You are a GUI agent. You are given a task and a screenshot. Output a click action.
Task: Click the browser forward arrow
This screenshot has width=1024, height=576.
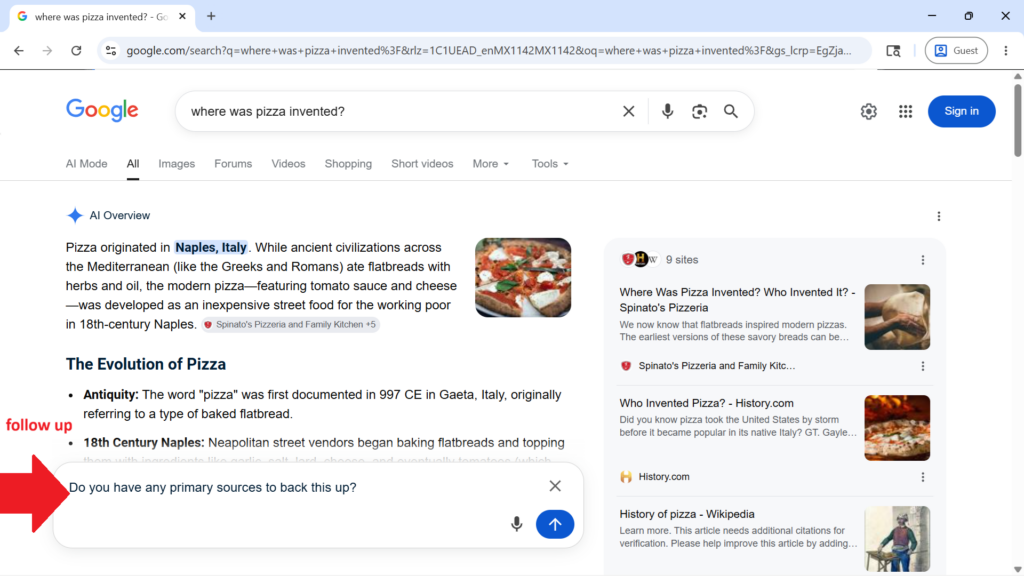tap(47, 50)
